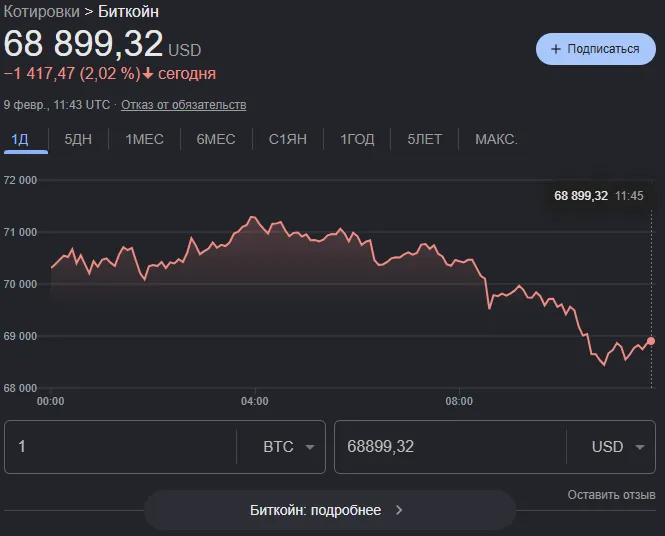The width and height of the screenshot is (665, 536).
Task: Open the USD currency dropdown
Action: tap(618, 447)
